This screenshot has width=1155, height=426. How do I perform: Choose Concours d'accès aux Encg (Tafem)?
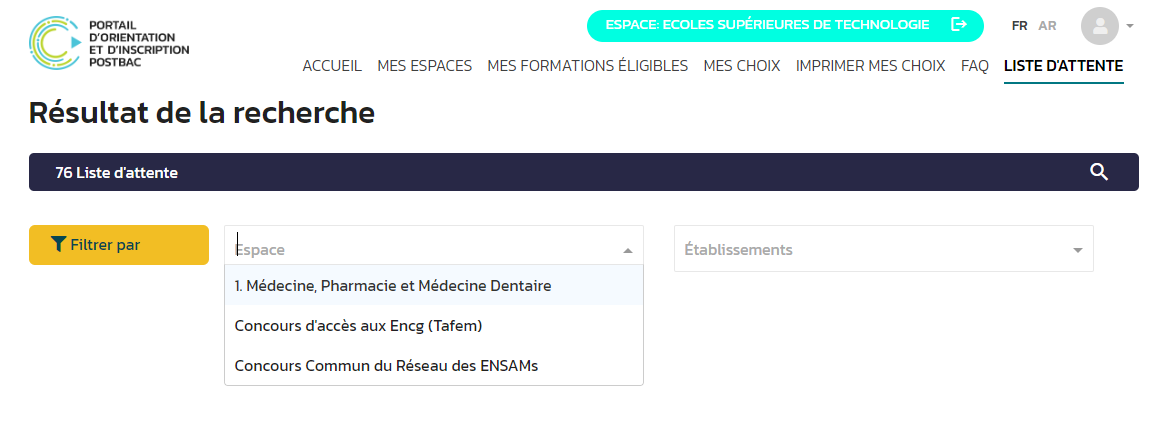pyautogui.click(x=359, y=325)
